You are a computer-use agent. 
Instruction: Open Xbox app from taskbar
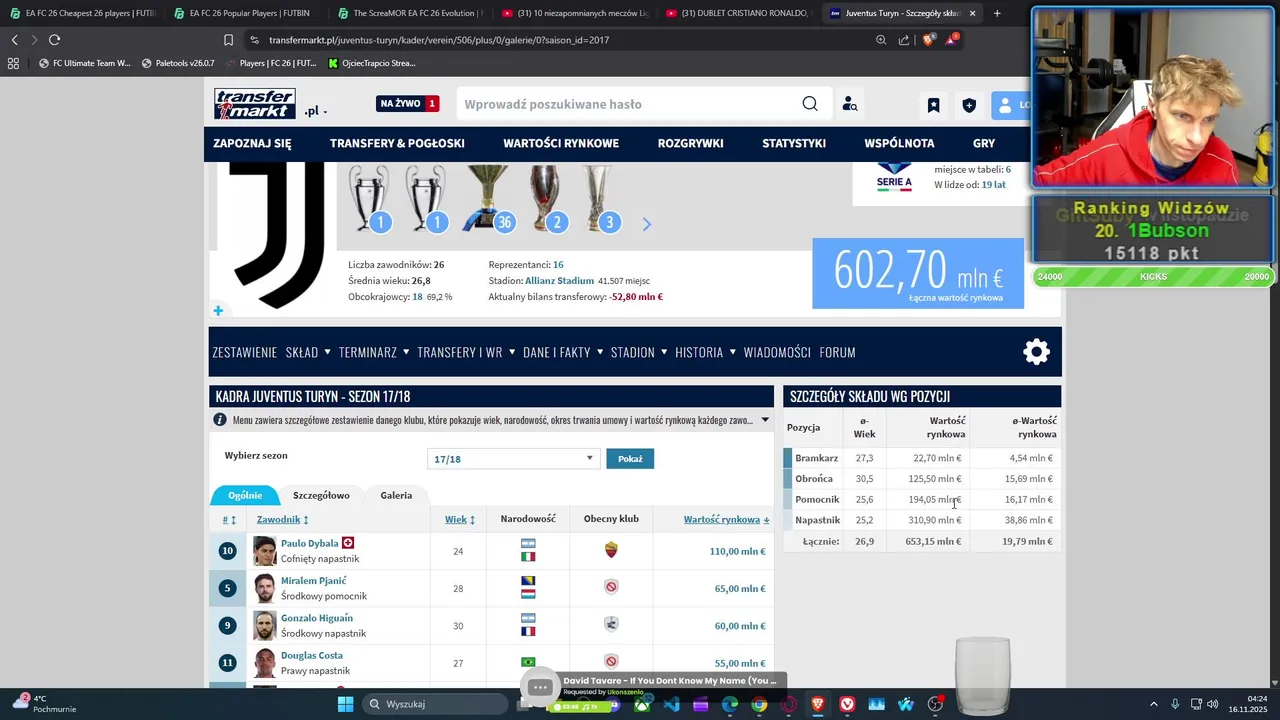(x=642, y=704)
